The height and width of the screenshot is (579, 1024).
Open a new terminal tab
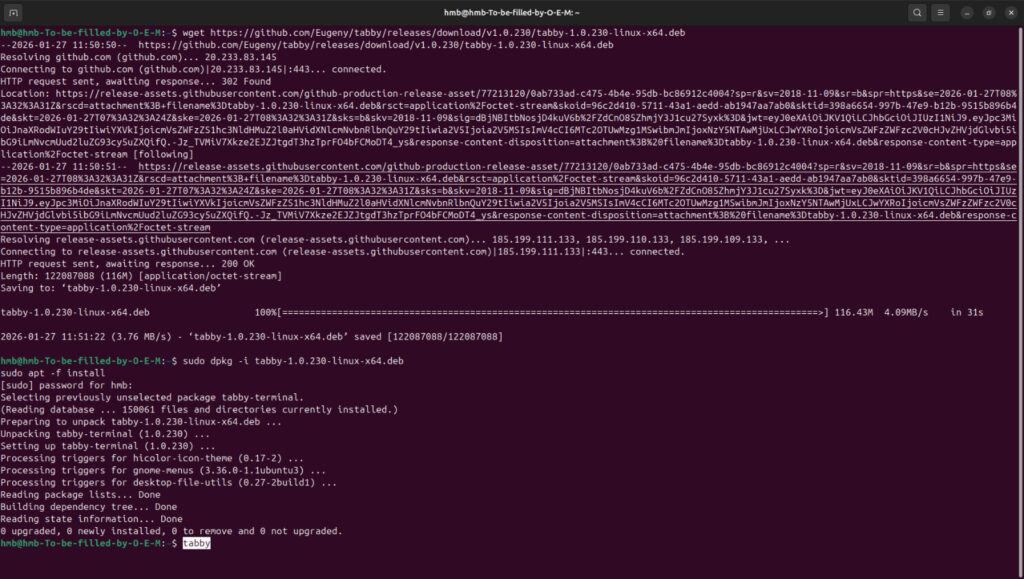pyautogui.click(x=13, y=12)
